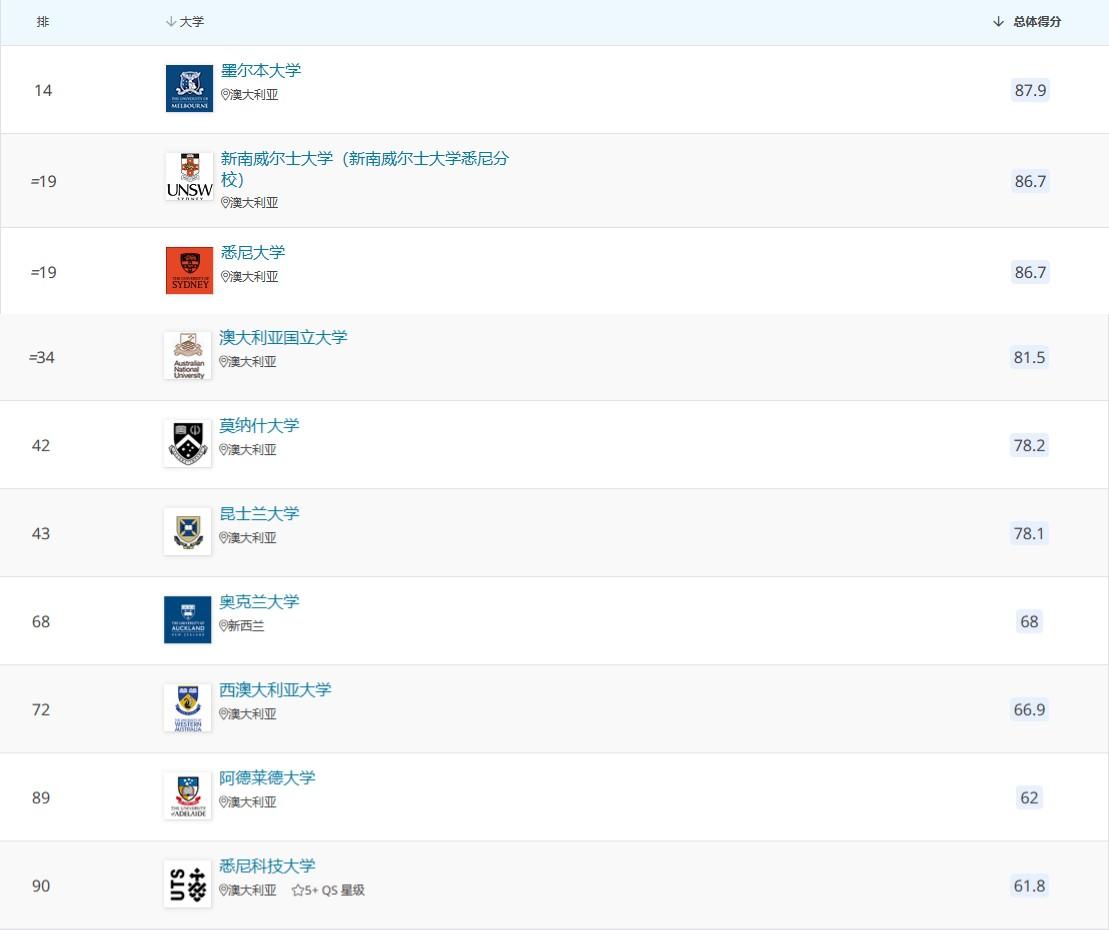The height and width of the screenshot is (930, 1109).
Task: Open the 悉尼大学 link
Action: pyautogui.click(x=253, y=252)
